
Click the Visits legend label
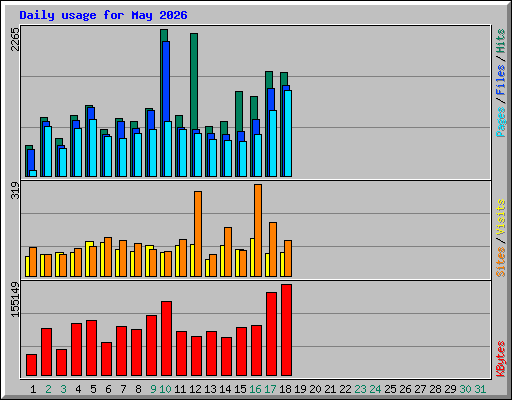coord(501,218)
